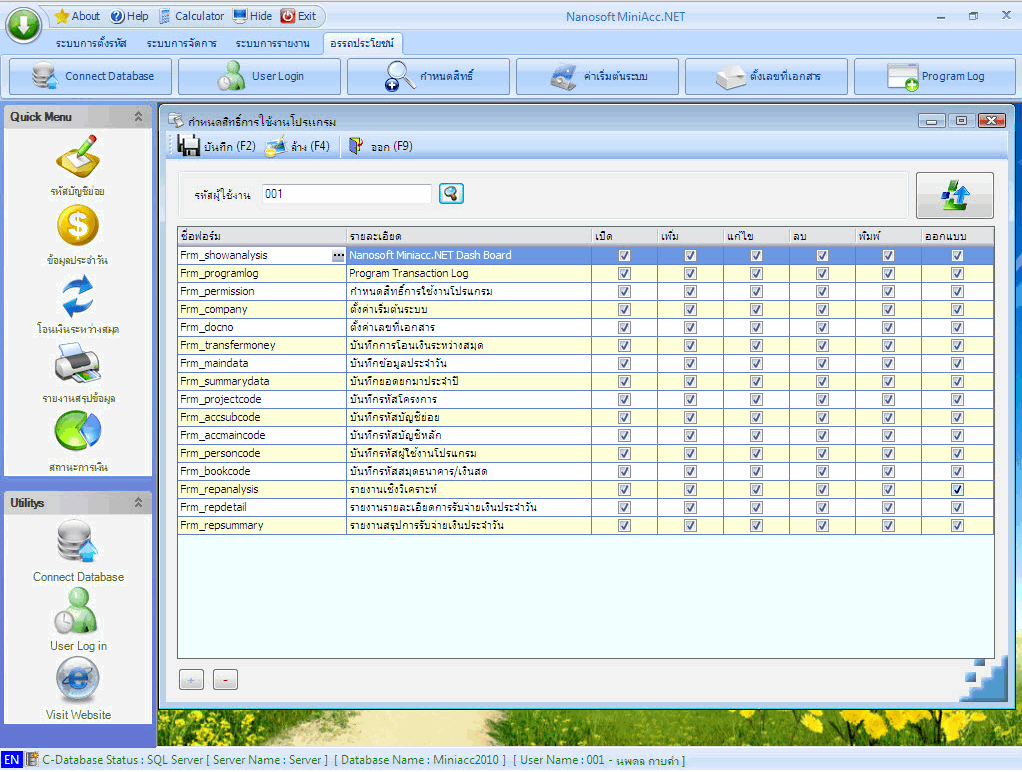Toggle first checkbox in Frm_company row
This screenshot has height=772, width=1022.
(x=625, y=309)
